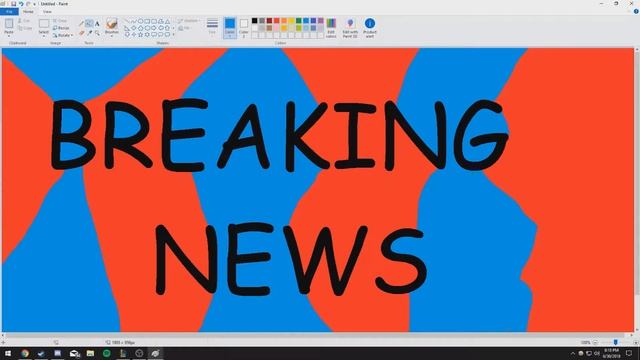
Task: Open the Resize dialog
Action: coord(61,28)
